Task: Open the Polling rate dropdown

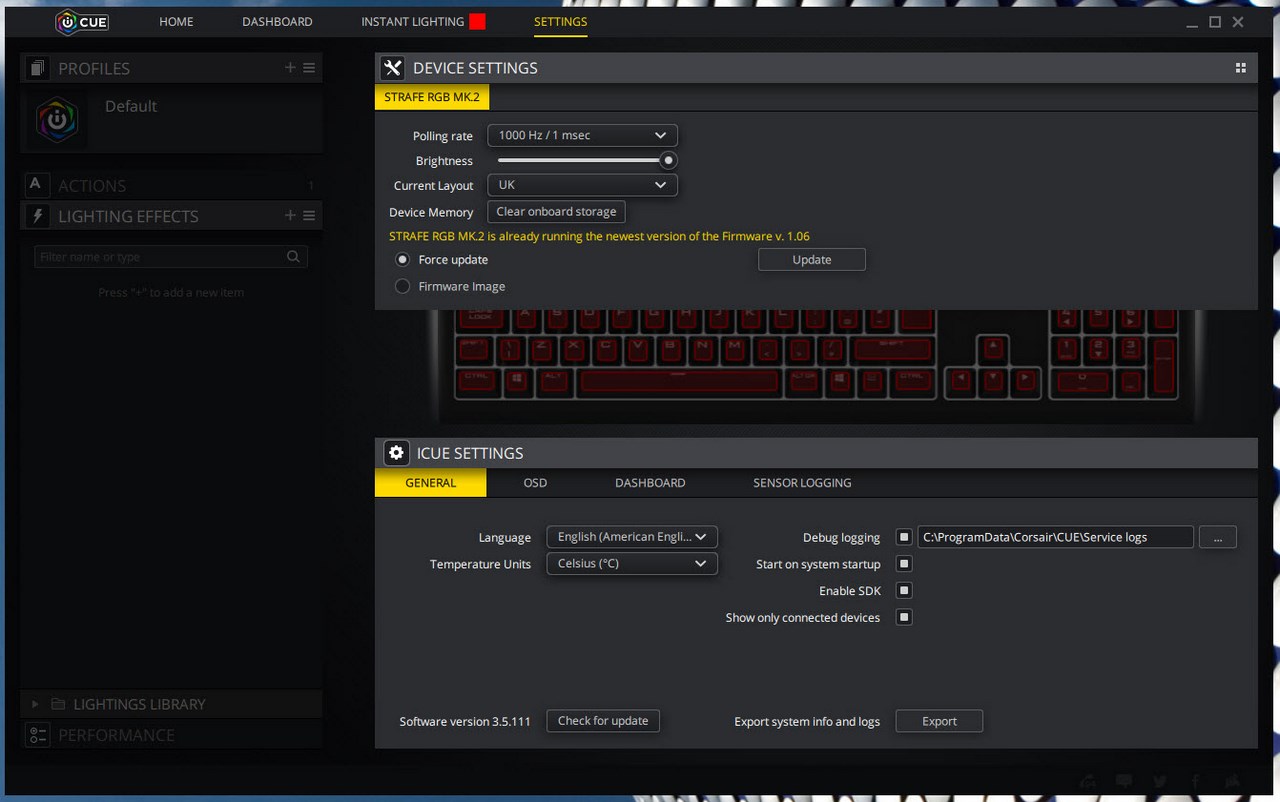Action: (582, 135)
